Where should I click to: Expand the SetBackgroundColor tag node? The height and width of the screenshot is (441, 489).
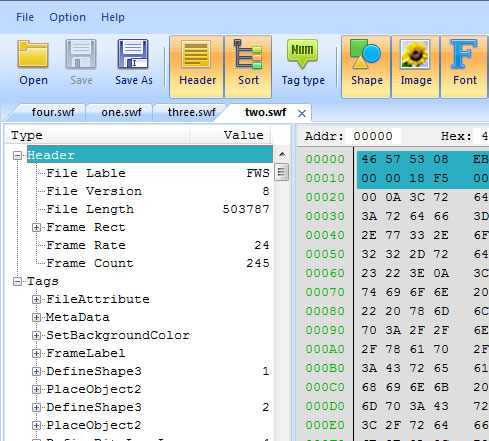(x=36, y=335)
